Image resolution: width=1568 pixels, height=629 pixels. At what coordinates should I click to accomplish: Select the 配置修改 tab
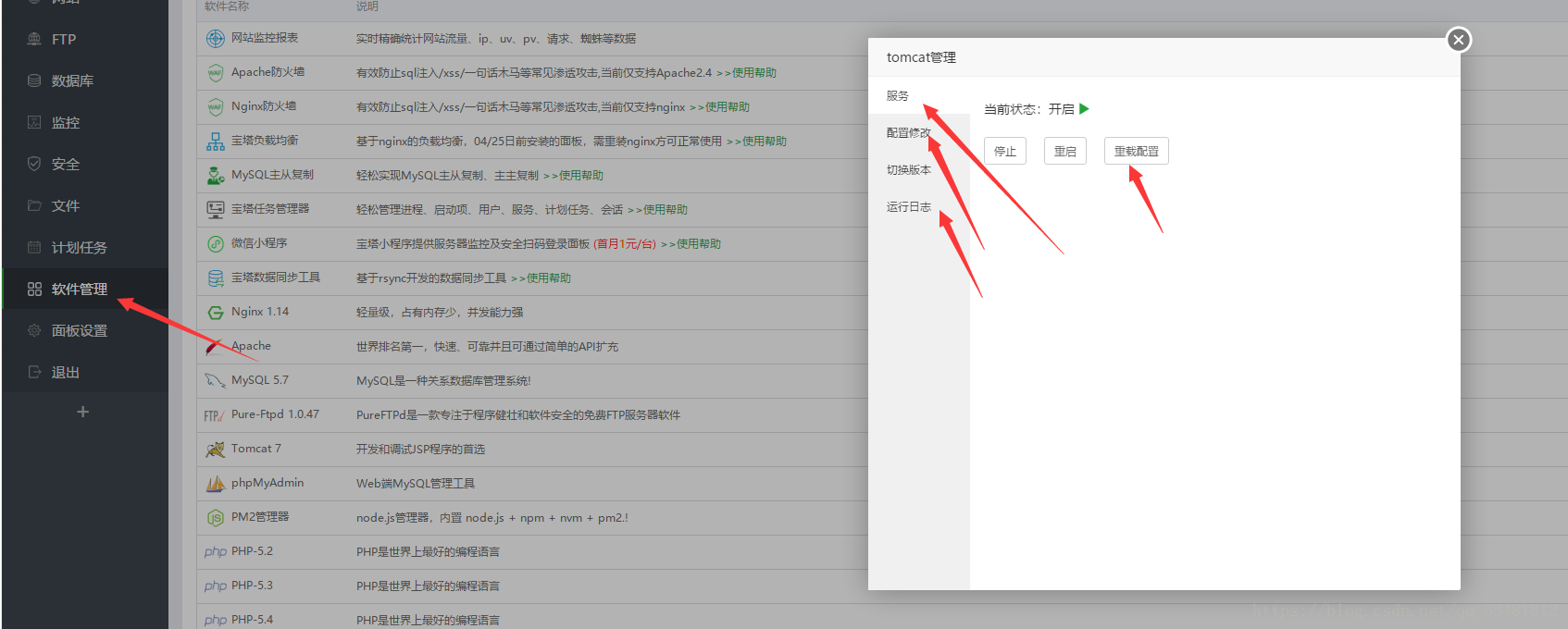click(919, 132)
